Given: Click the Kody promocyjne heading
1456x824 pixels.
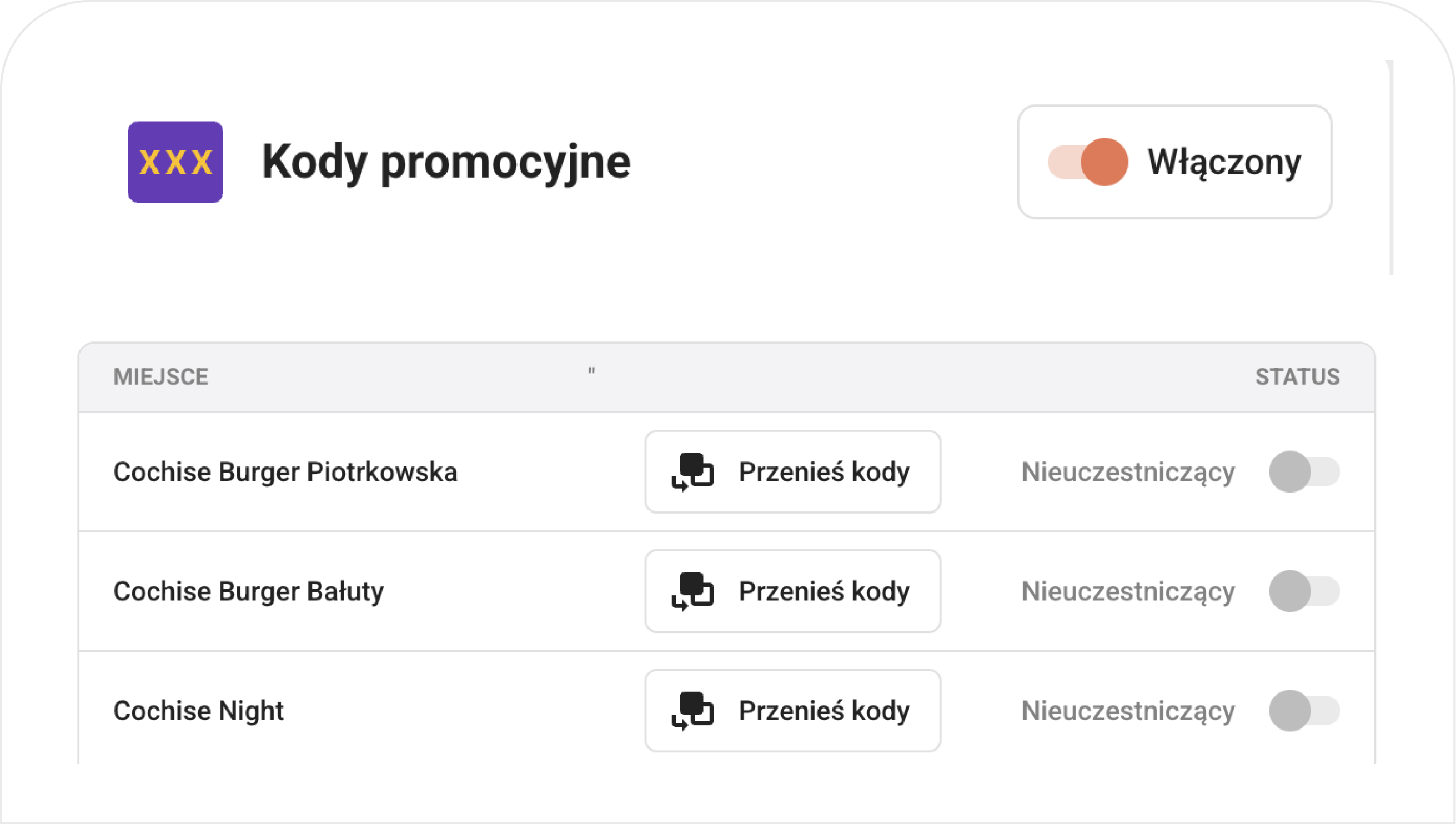Looking at the screenshot, I should coord(446,163).
